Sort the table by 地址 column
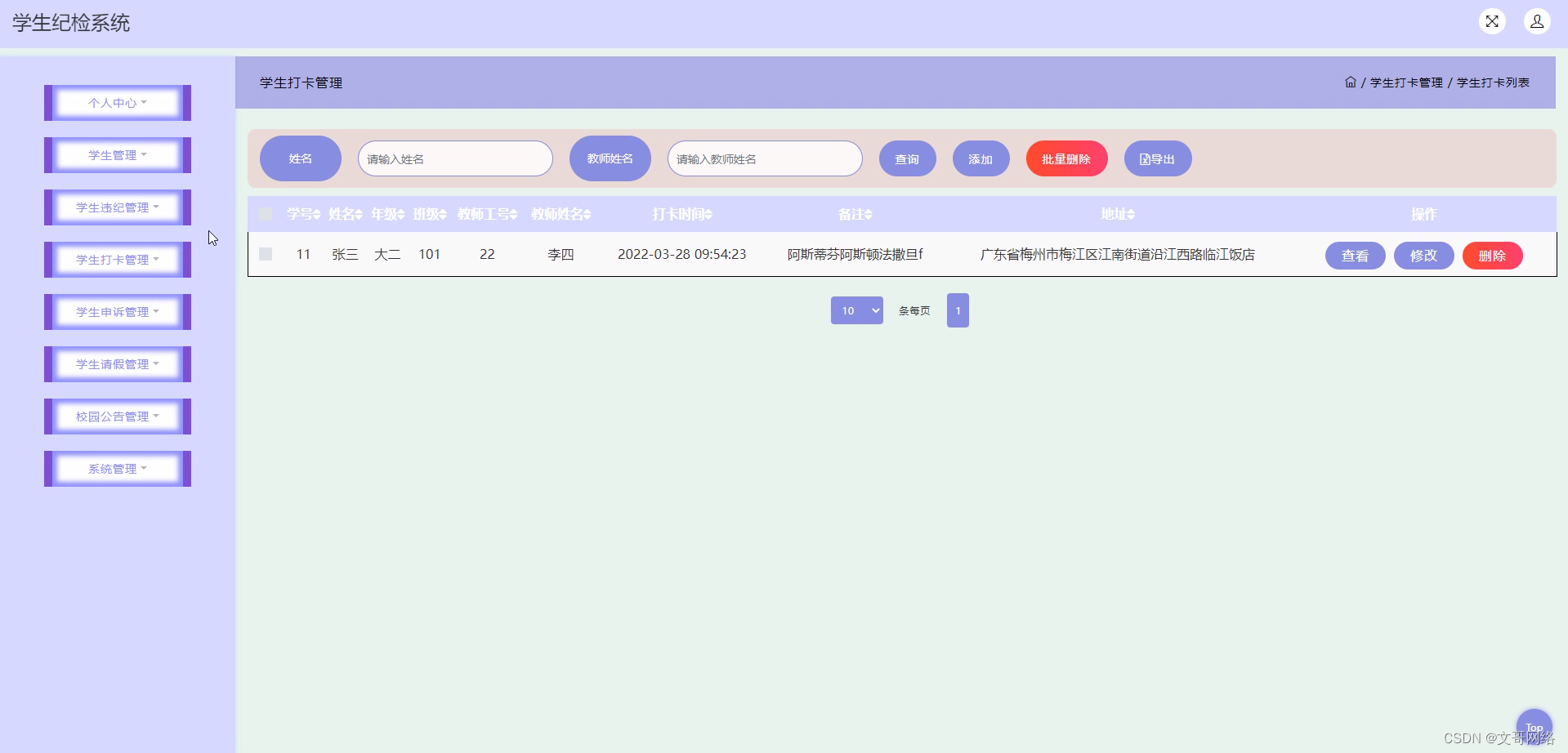The width and height of the screenshot is (1568, 753). click(1119, 214)
